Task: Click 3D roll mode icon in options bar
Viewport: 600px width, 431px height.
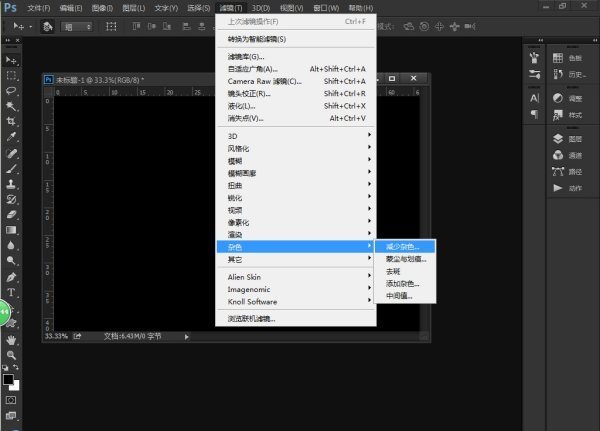Action: (x=424, y=26)
